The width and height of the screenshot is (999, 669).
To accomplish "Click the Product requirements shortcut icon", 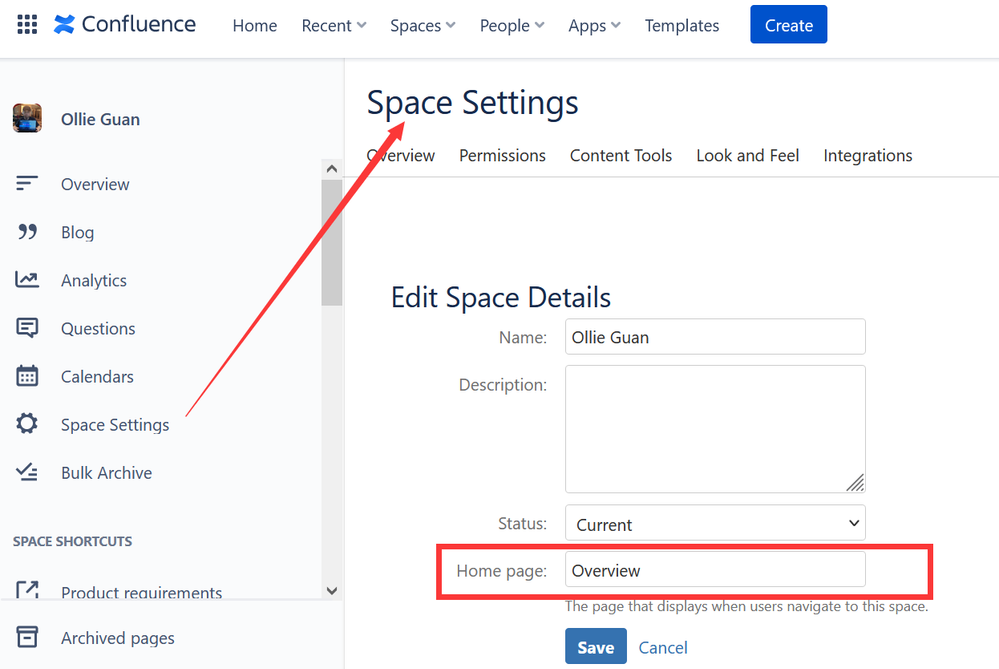I will [27, 591].
